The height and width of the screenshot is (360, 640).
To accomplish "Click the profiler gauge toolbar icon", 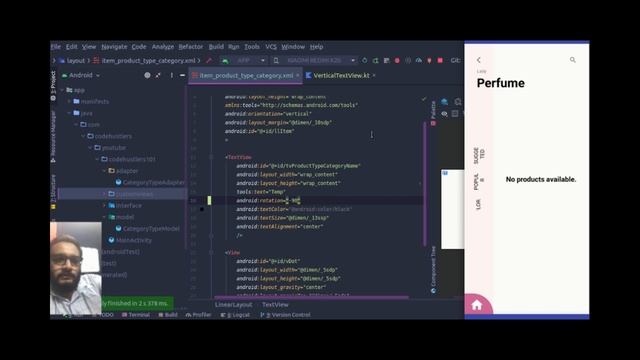I will (419, 60).
